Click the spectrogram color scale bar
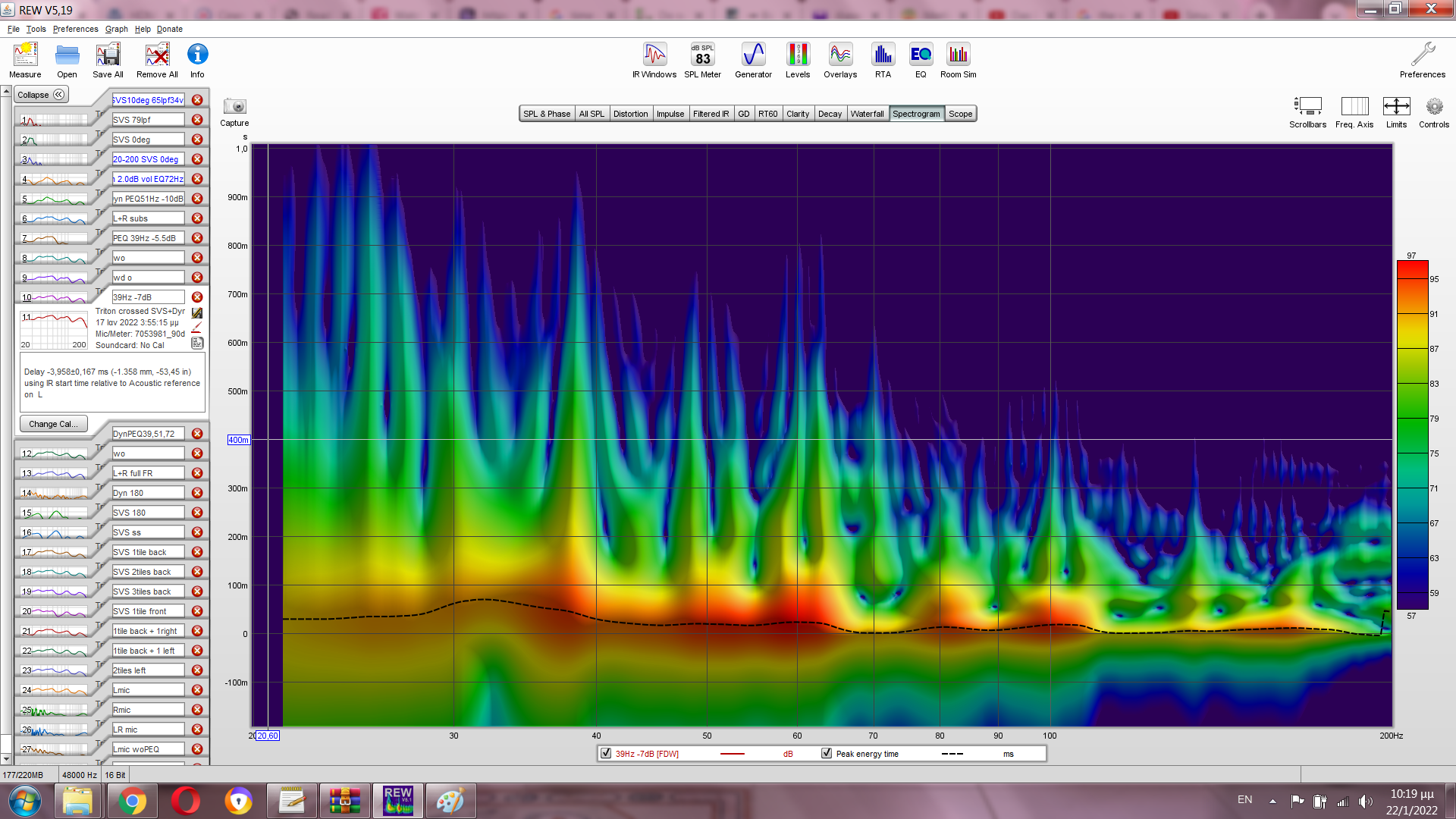This screenshot has width=1456, height=819. click(x=1412, y=435)
